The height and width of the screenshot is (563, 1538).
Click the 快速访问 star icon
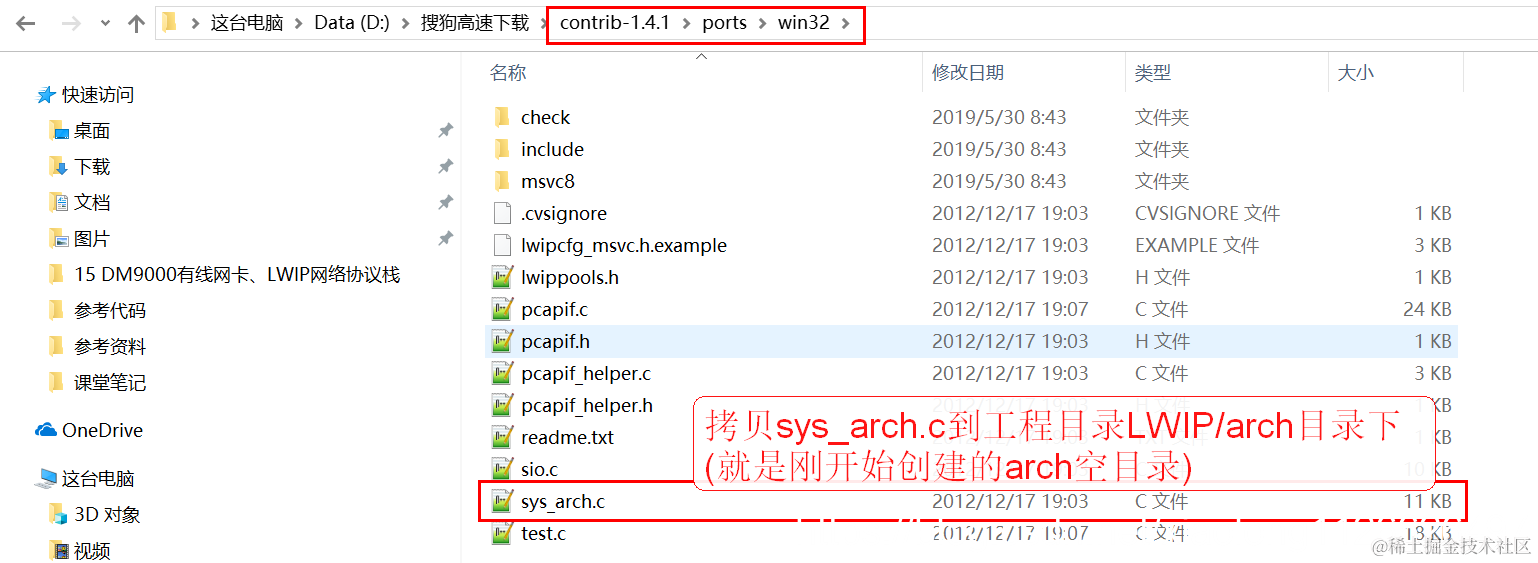tap(46, 95)
